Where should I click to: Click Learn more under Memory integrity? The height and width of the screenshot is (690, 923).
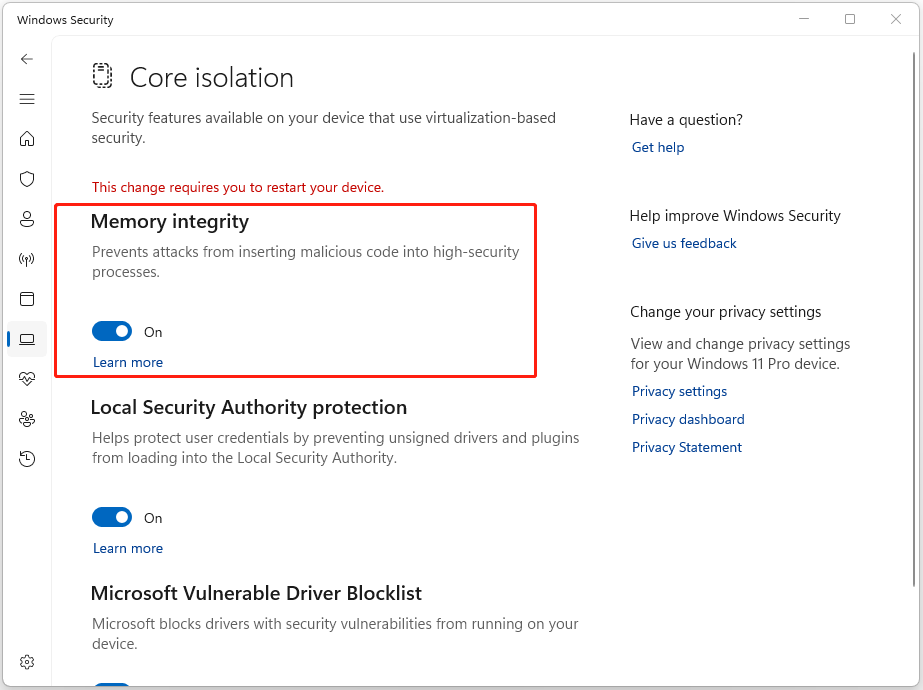(127, 362)
